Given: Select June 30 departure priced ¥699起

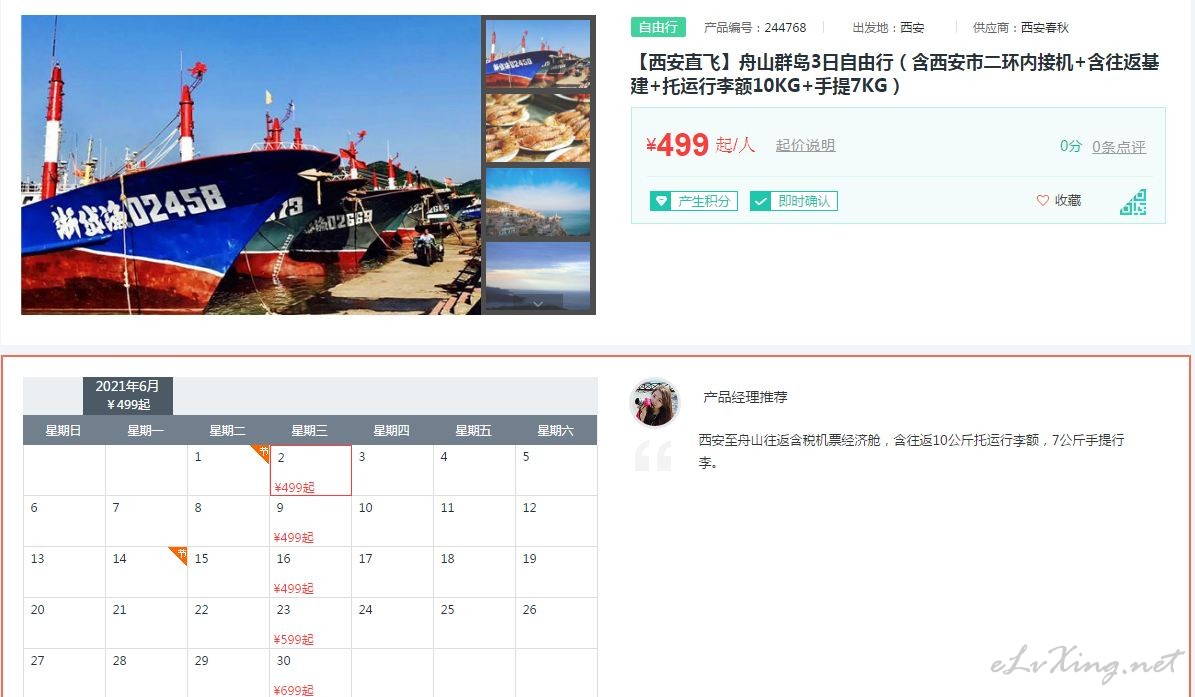Looking at the screenshot, I should 311,673.
